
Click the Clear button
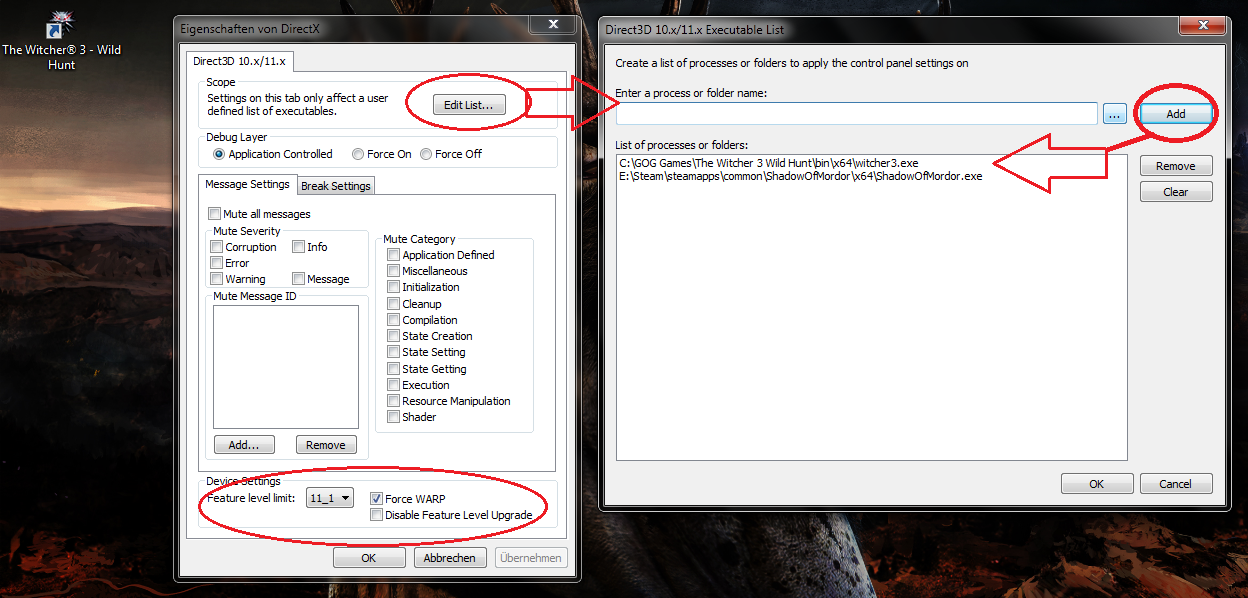coord(1176,192)
